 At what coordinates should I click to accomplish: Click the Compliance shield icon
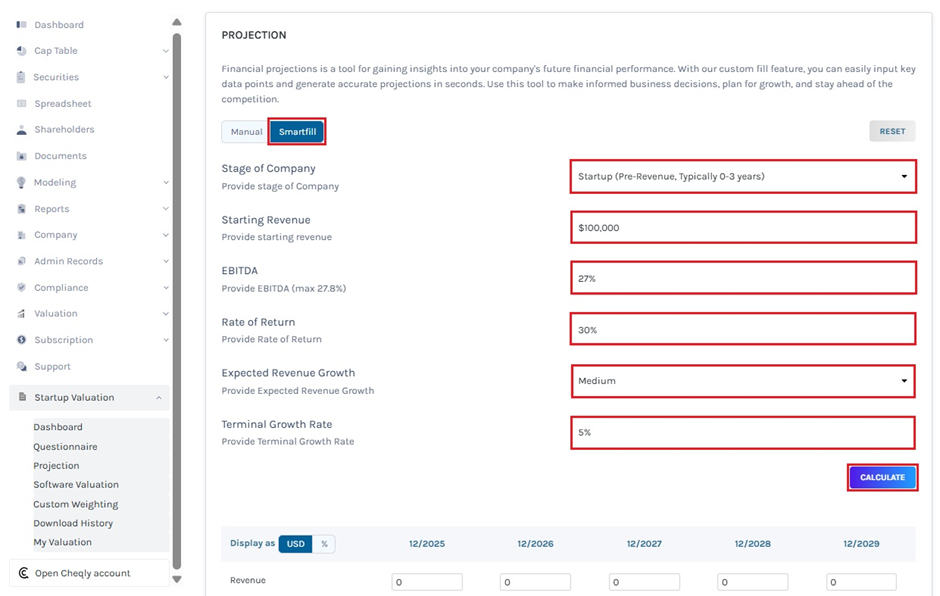point(22,288)
